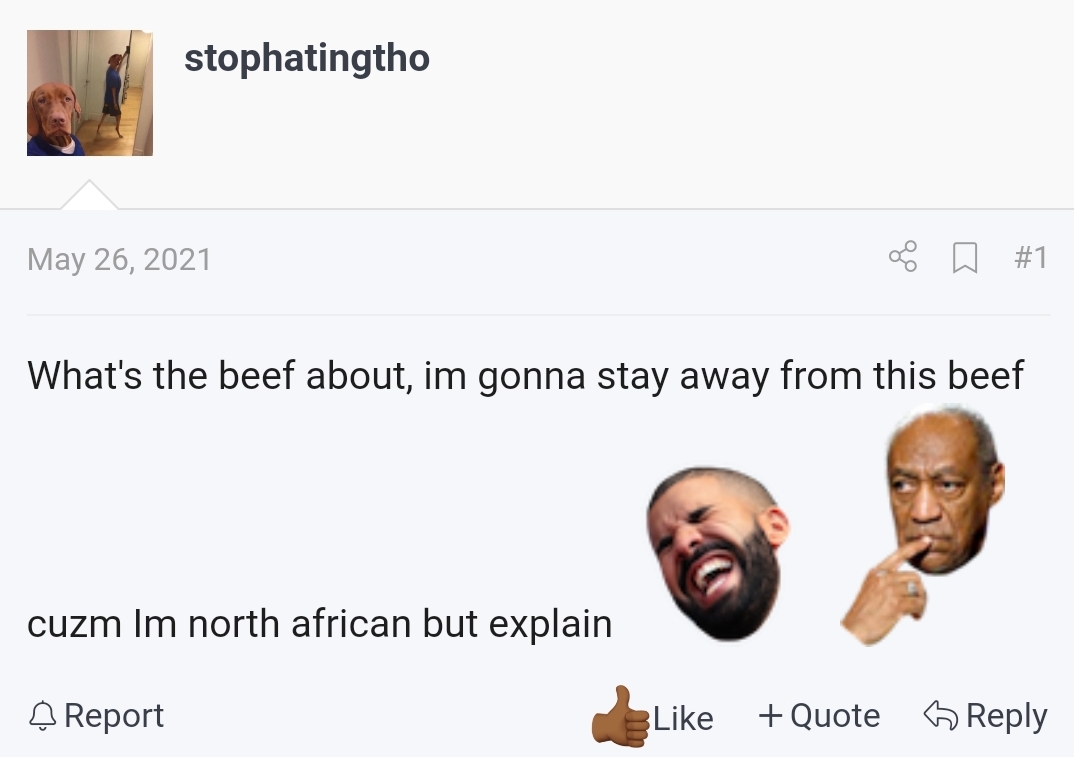
Task: Click the share icon in post header
Action: click(902, 257)
